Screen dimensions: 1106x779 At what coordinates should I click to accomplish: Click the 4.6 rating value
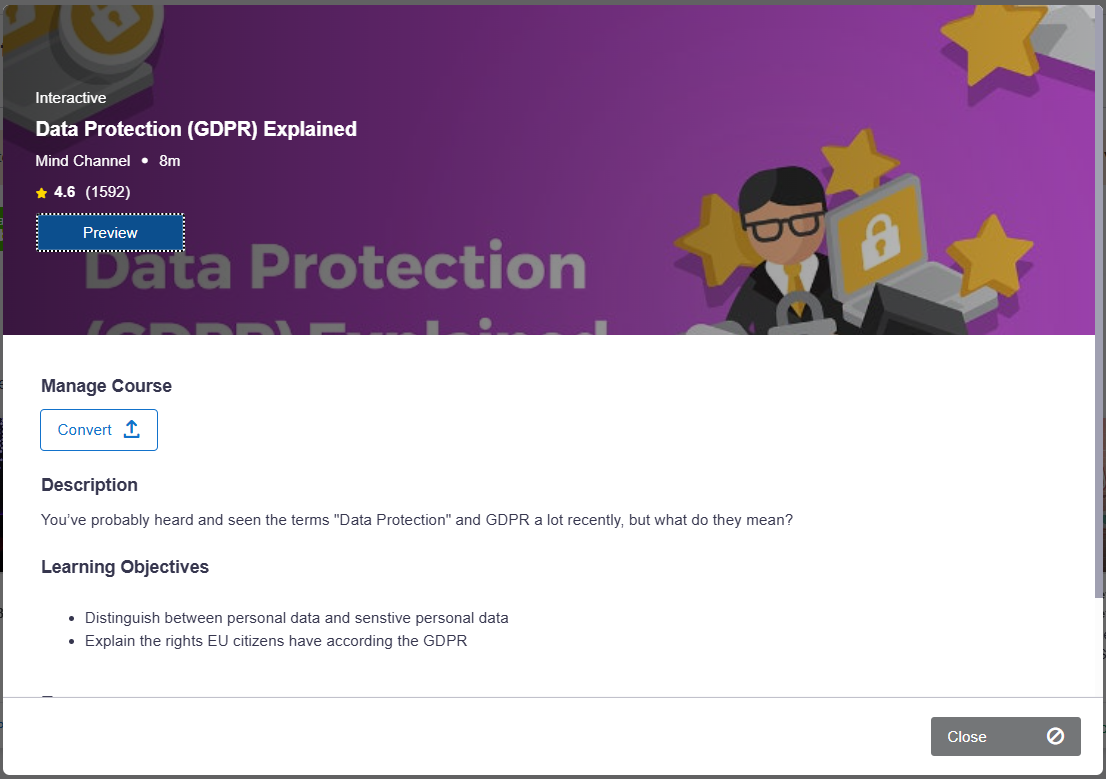click(64, 192)
